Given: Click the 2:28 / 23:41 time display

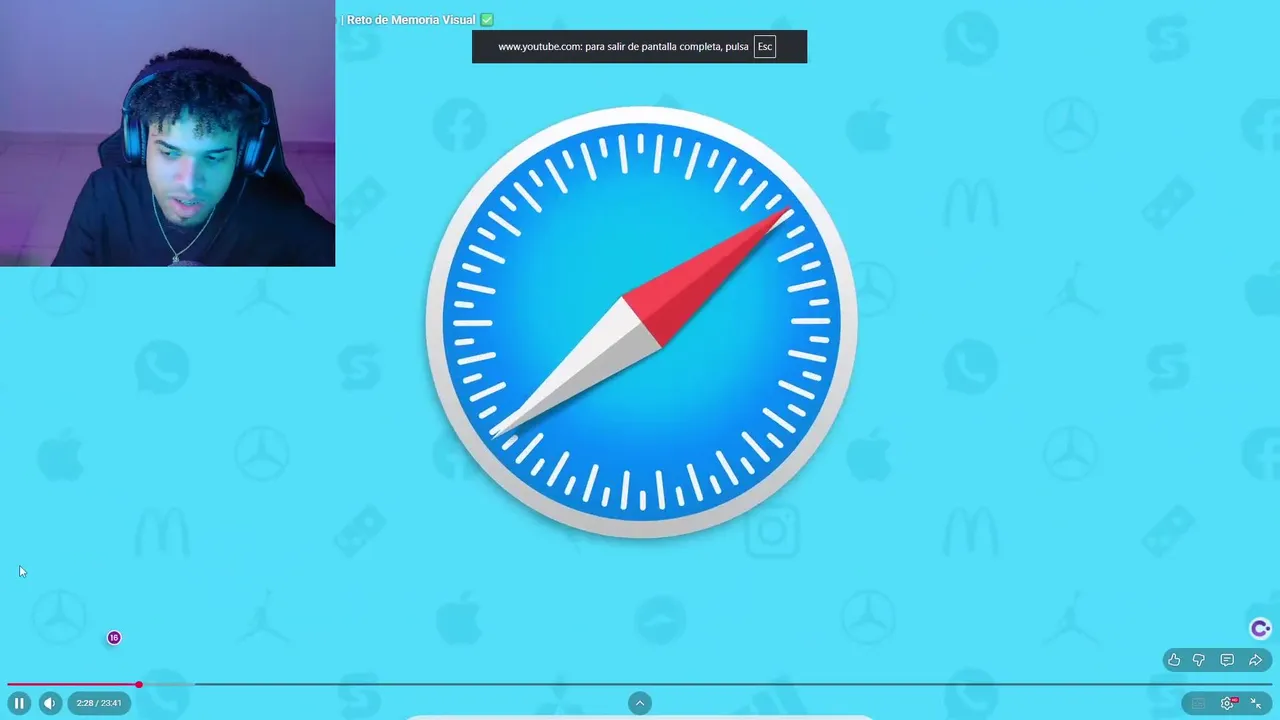Looking at the screenshot, I should pyautogui.click(x=99, y=703).
